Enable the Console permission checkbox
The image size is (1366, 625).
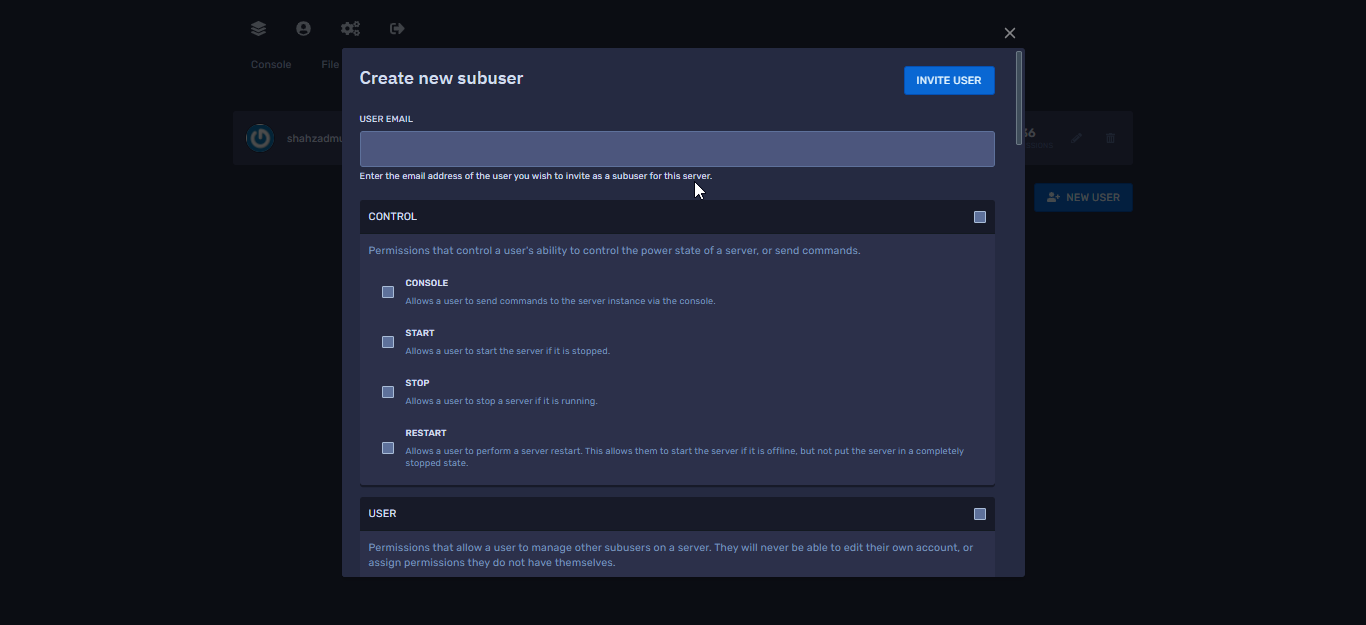pos(388,292)
